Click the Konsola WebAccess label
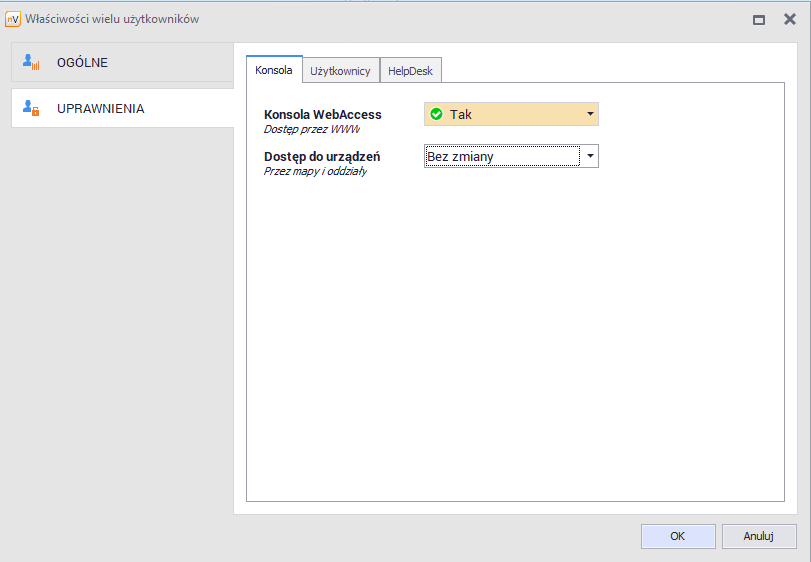811x562 pixels. [322, 115]
